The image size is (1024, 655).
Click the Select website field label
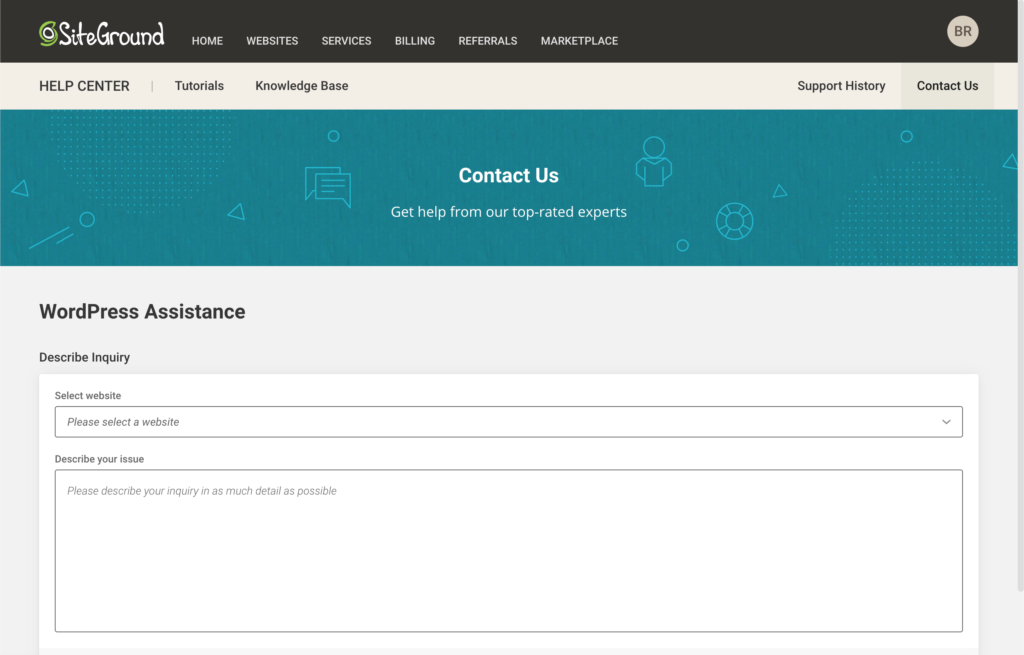point(88,396)
